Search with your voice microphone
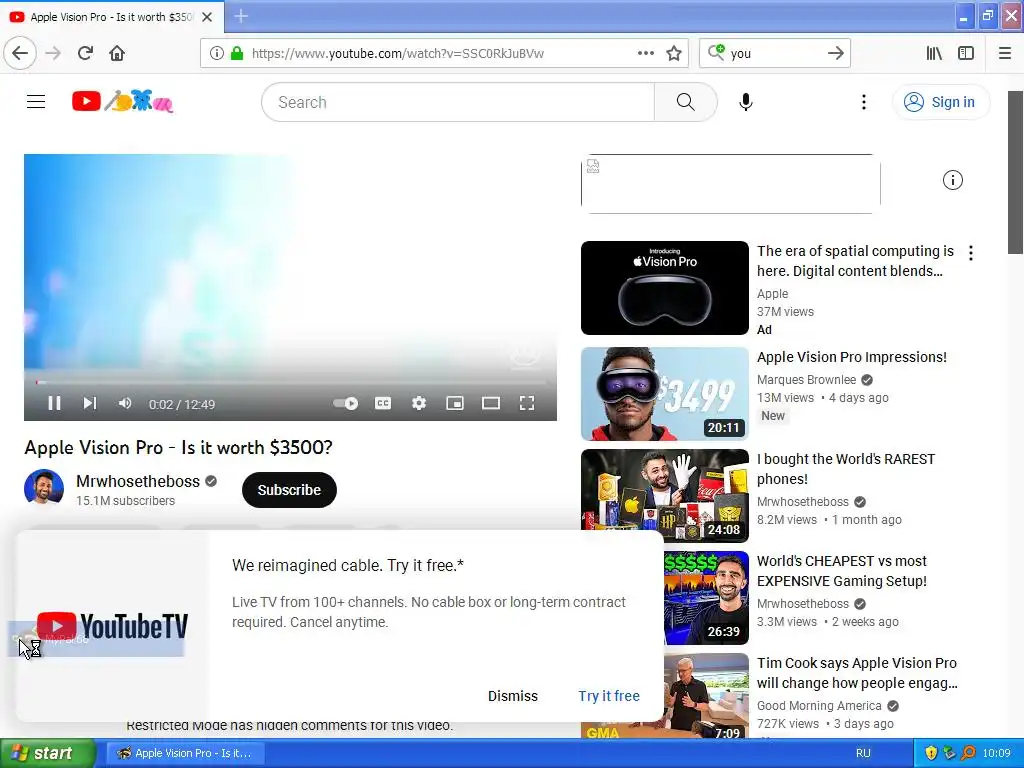 [746, 102]
